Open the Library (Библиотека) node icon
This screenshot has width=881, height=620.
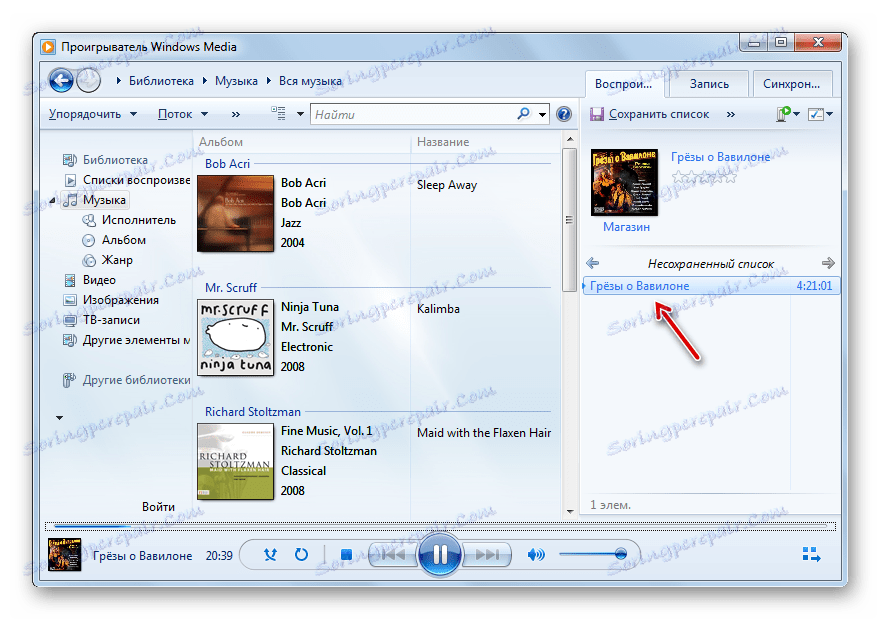(70, 160)
